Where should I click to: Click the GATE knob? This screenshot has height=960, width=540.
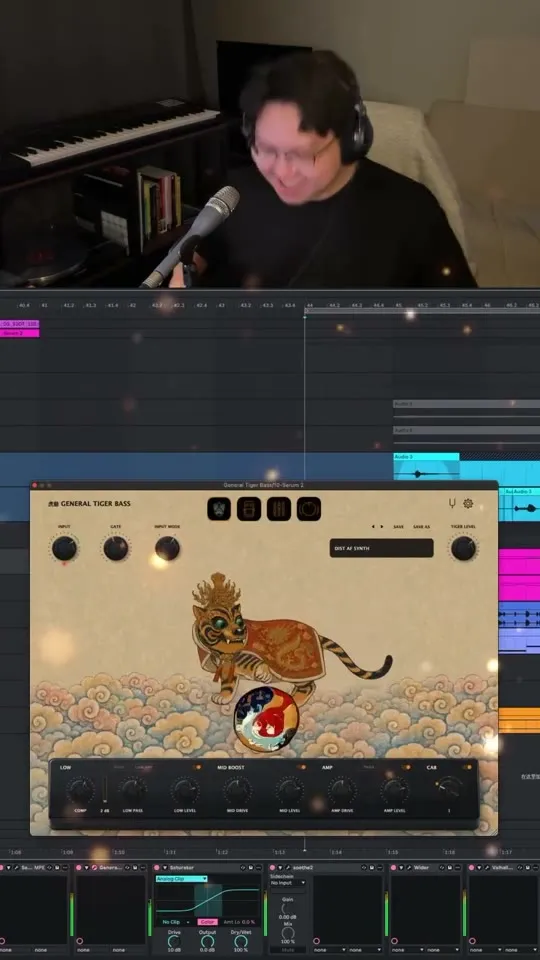116,548
